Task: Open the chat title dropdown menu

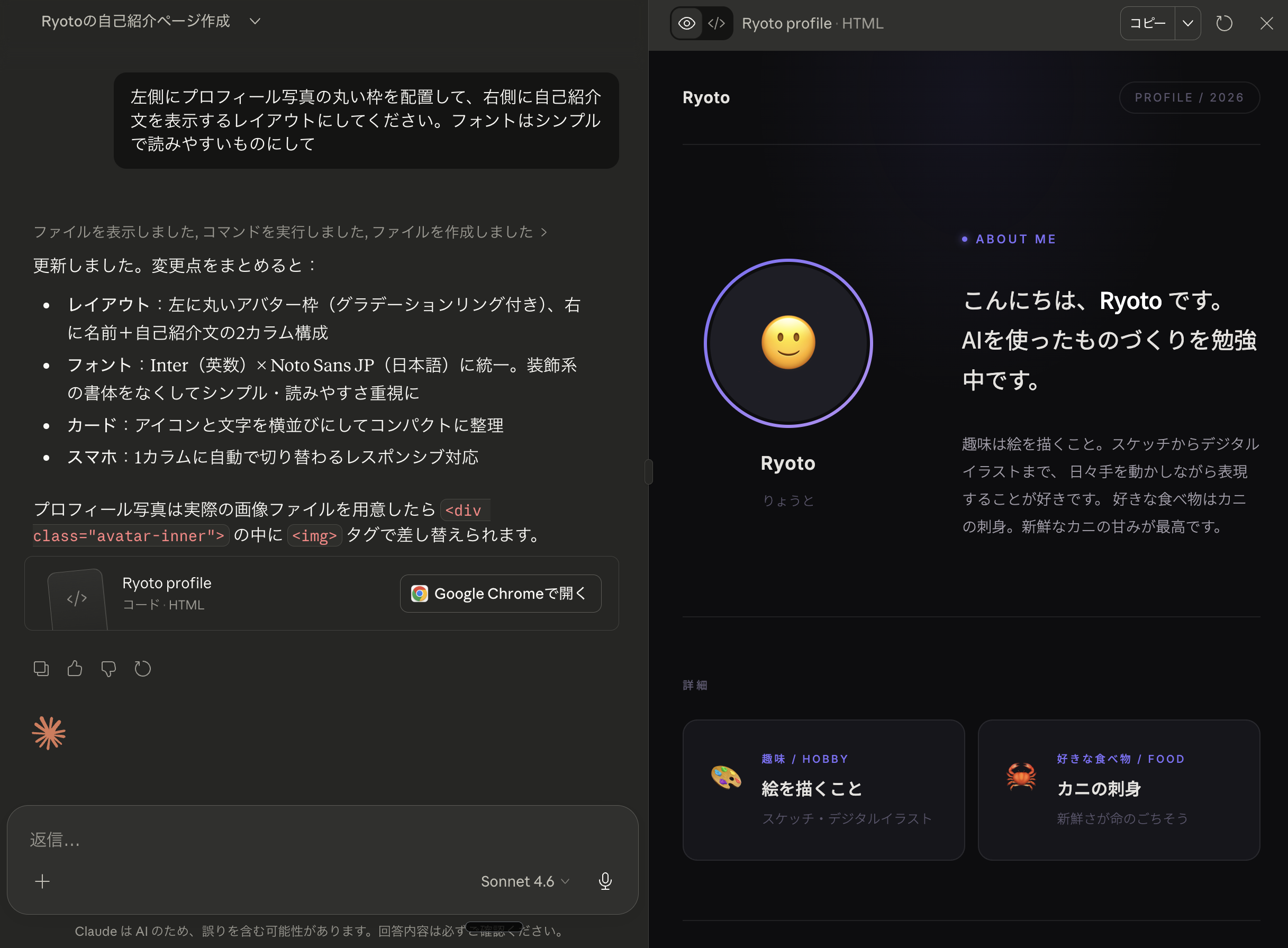Action: tap(256, 21)
